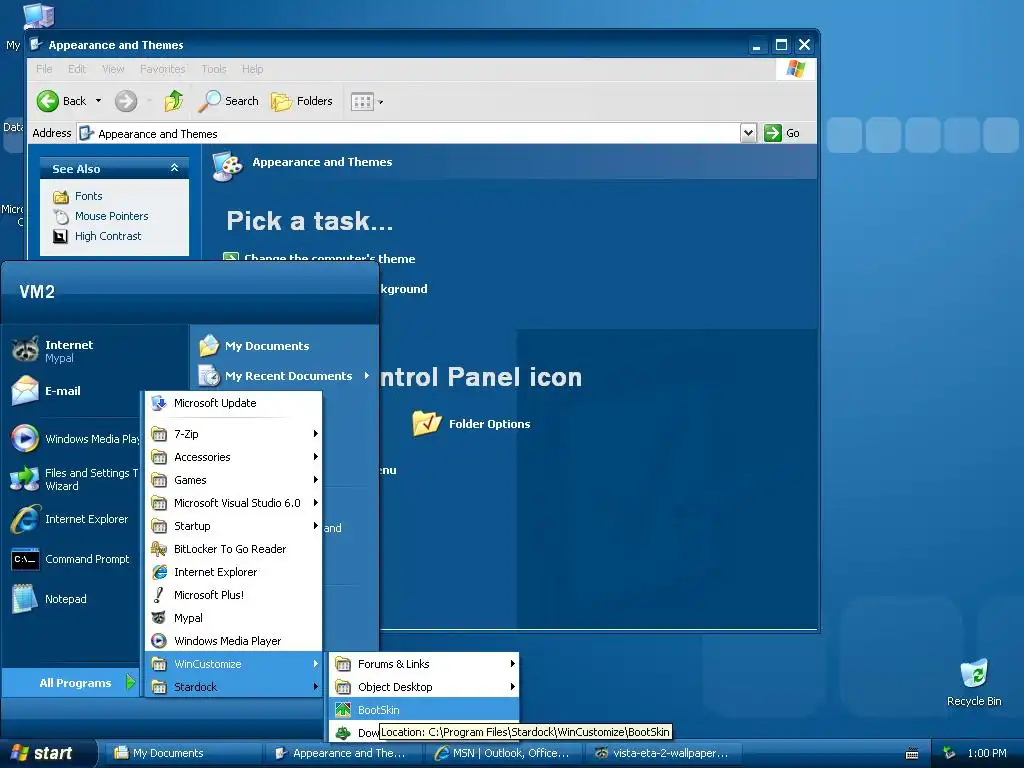Expand the Games program folder
Screen dimensions: 1024x768
coord(234,480)
